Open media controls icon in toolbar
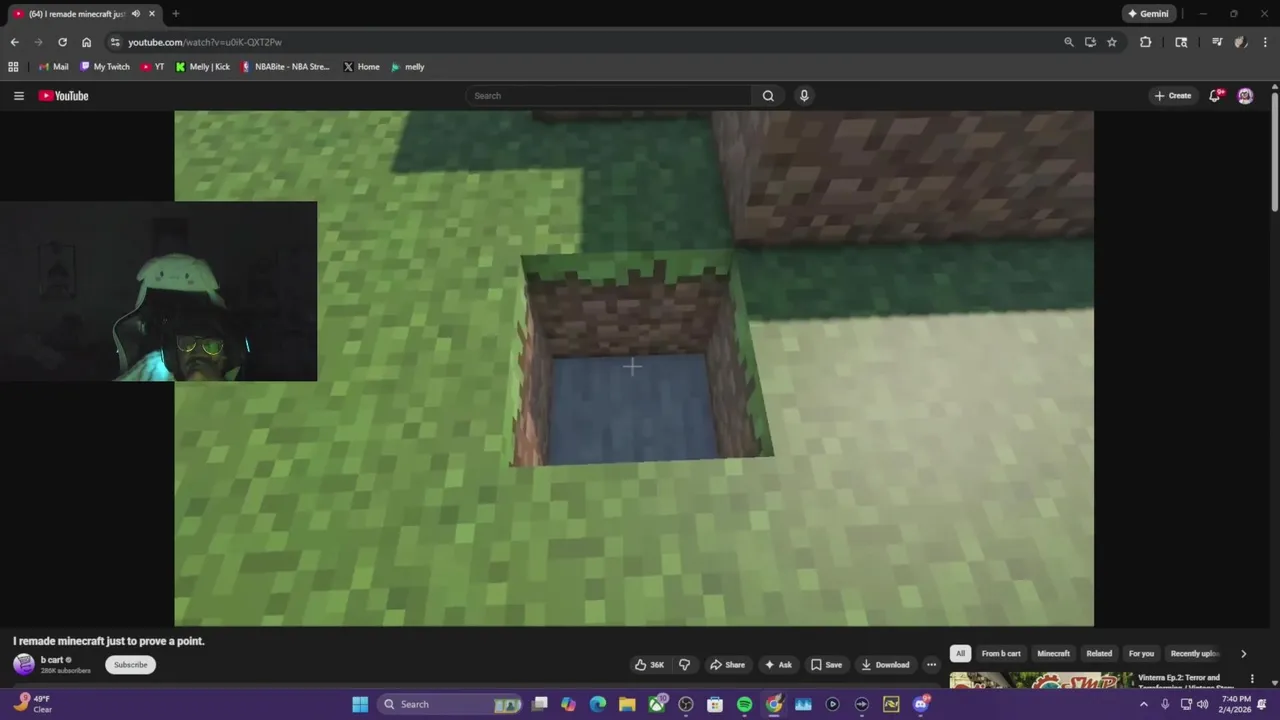 (1217, 42)
